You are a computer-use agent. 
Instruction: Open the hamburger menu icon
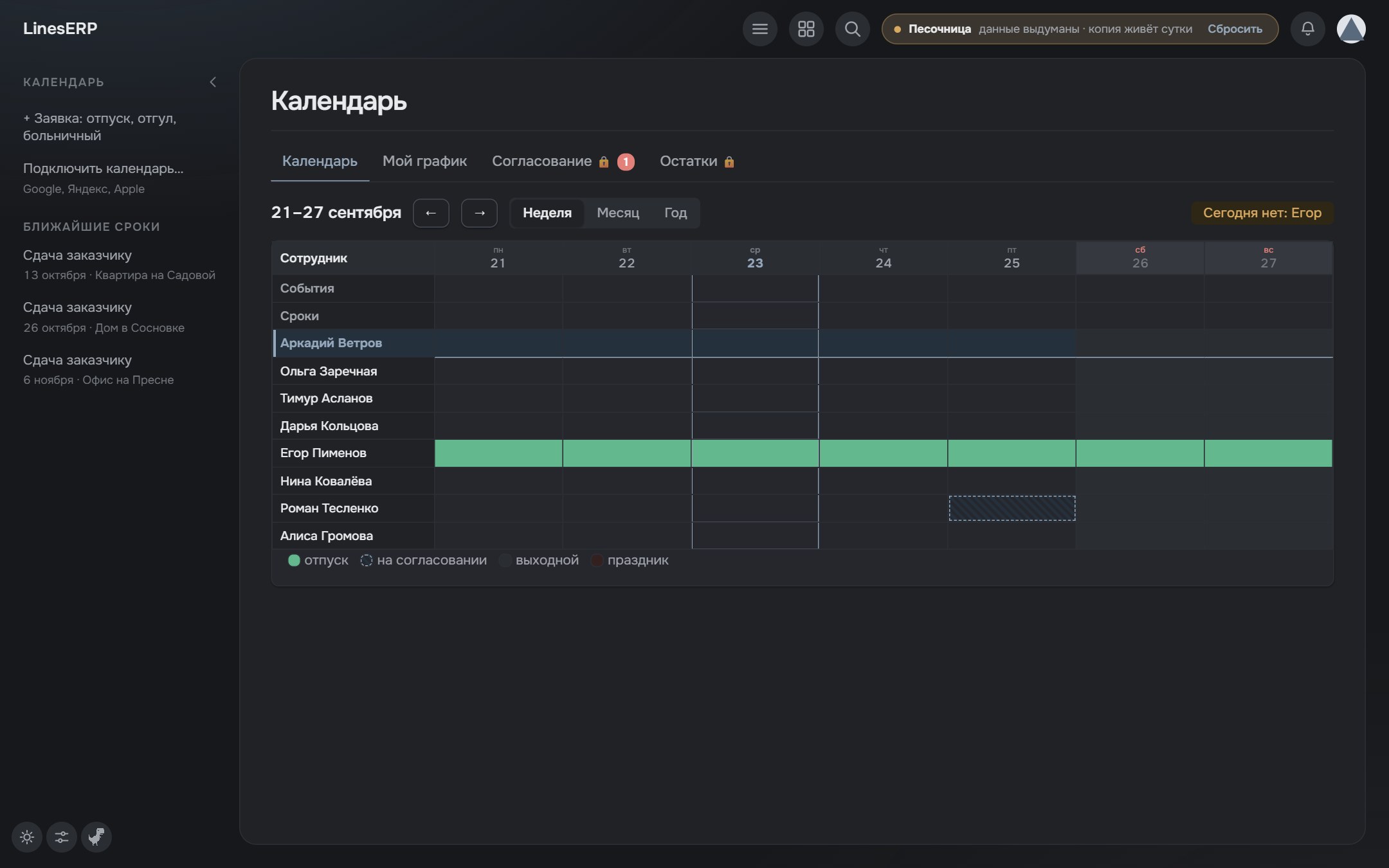click(x=759, y=29)
